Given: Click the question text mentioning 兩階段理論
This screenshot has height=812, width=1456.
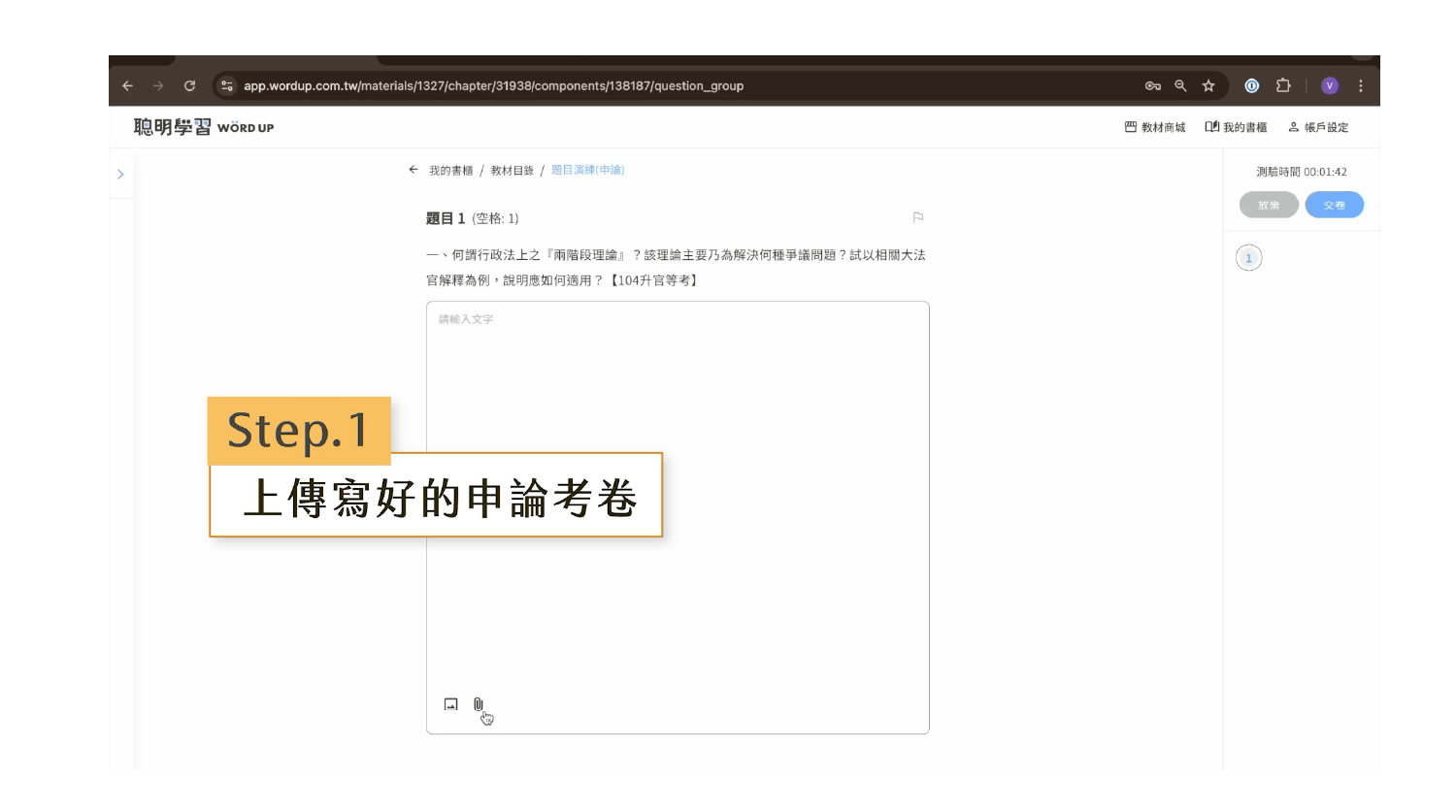Looking at the screenshot, I should tap(676, 268).
